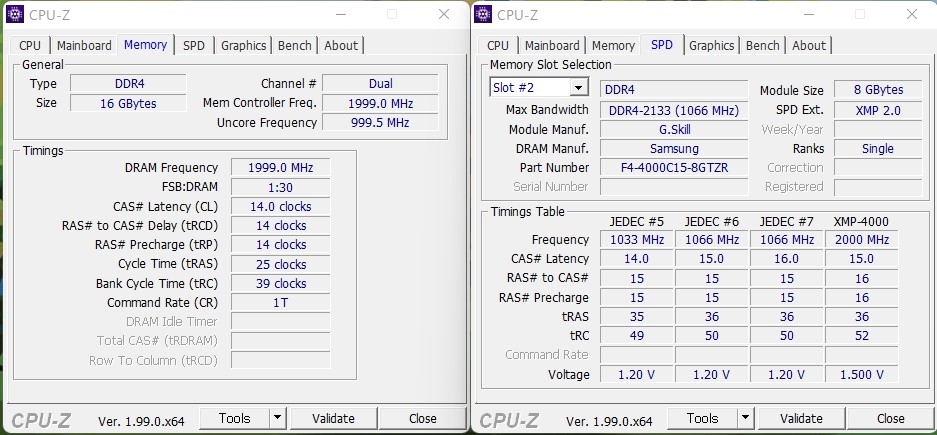Click Tools button in right window

click(702, 418)
